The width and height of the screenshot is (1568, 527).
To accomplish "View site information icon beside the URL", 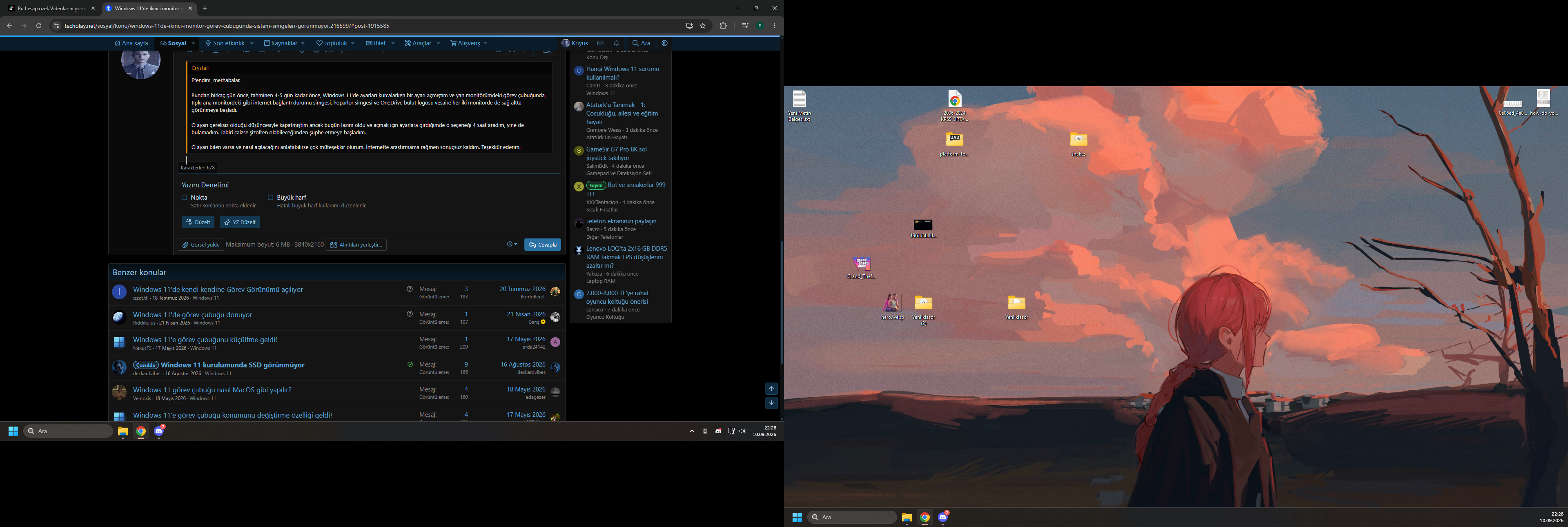I will coord(56,26).
